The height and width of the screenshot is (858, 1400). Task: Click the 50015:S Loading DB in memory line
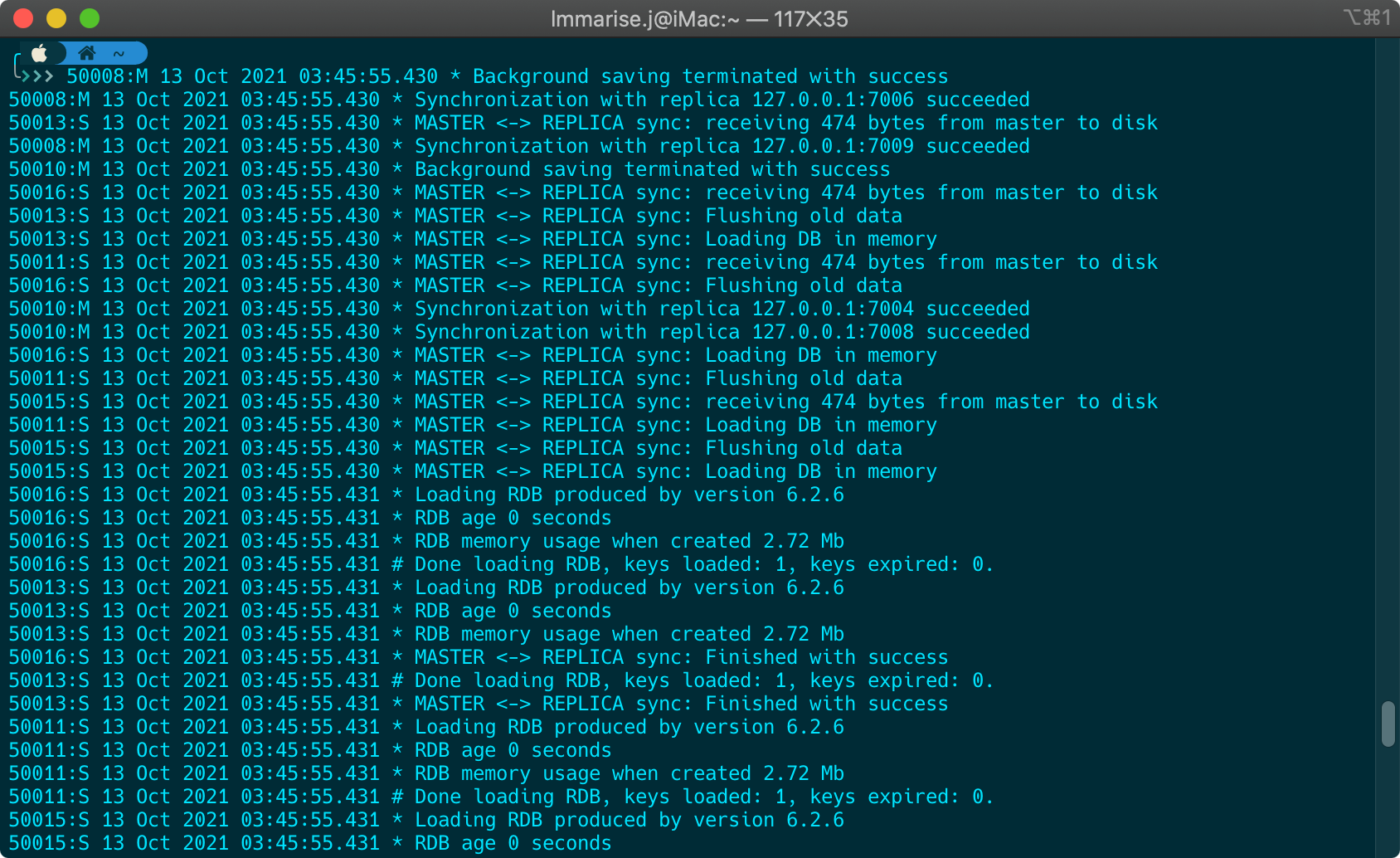[473, 471]
